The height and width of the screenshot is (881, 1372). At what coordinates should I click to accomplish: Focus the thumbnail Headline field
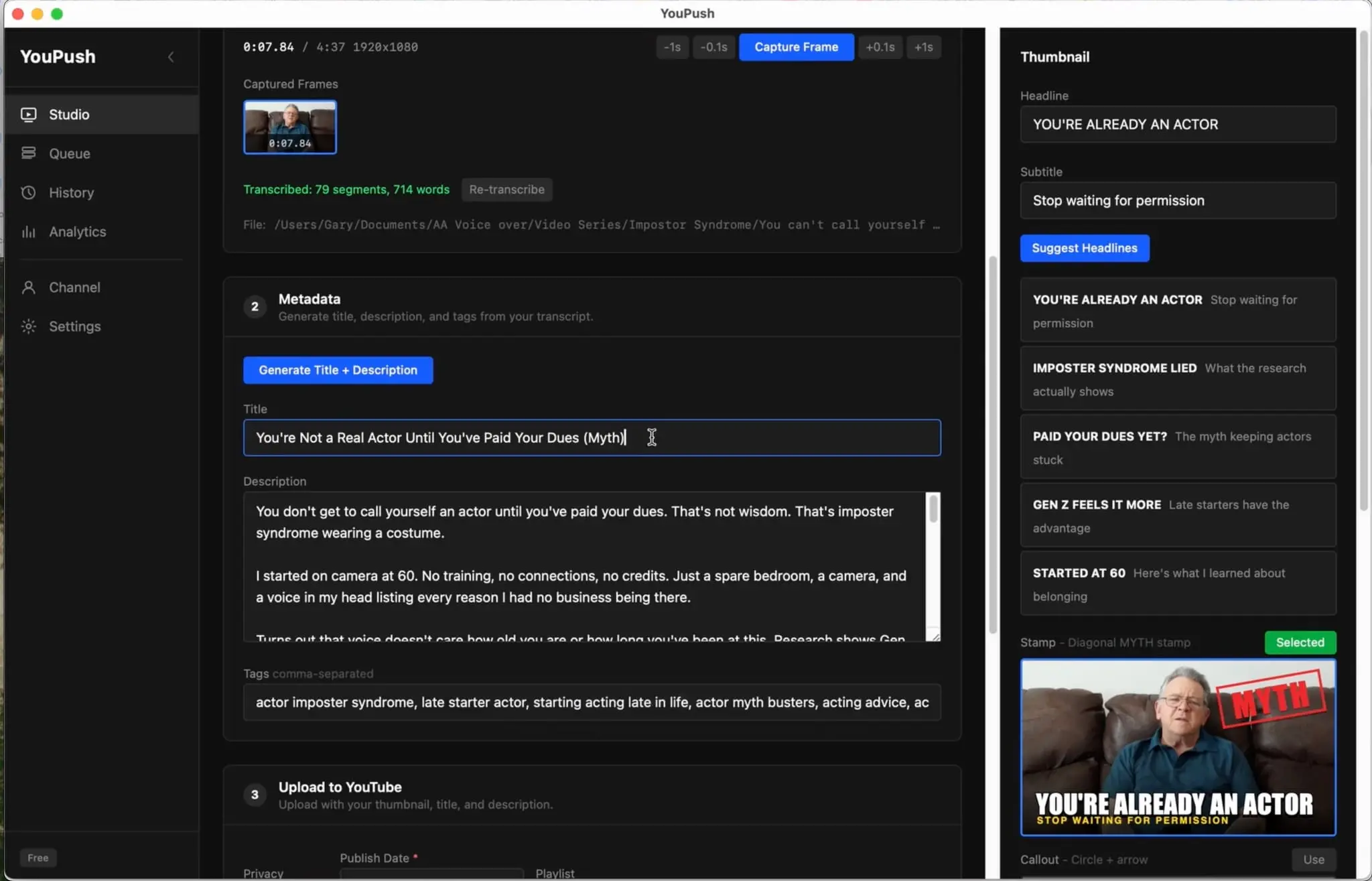point(1178,124)
